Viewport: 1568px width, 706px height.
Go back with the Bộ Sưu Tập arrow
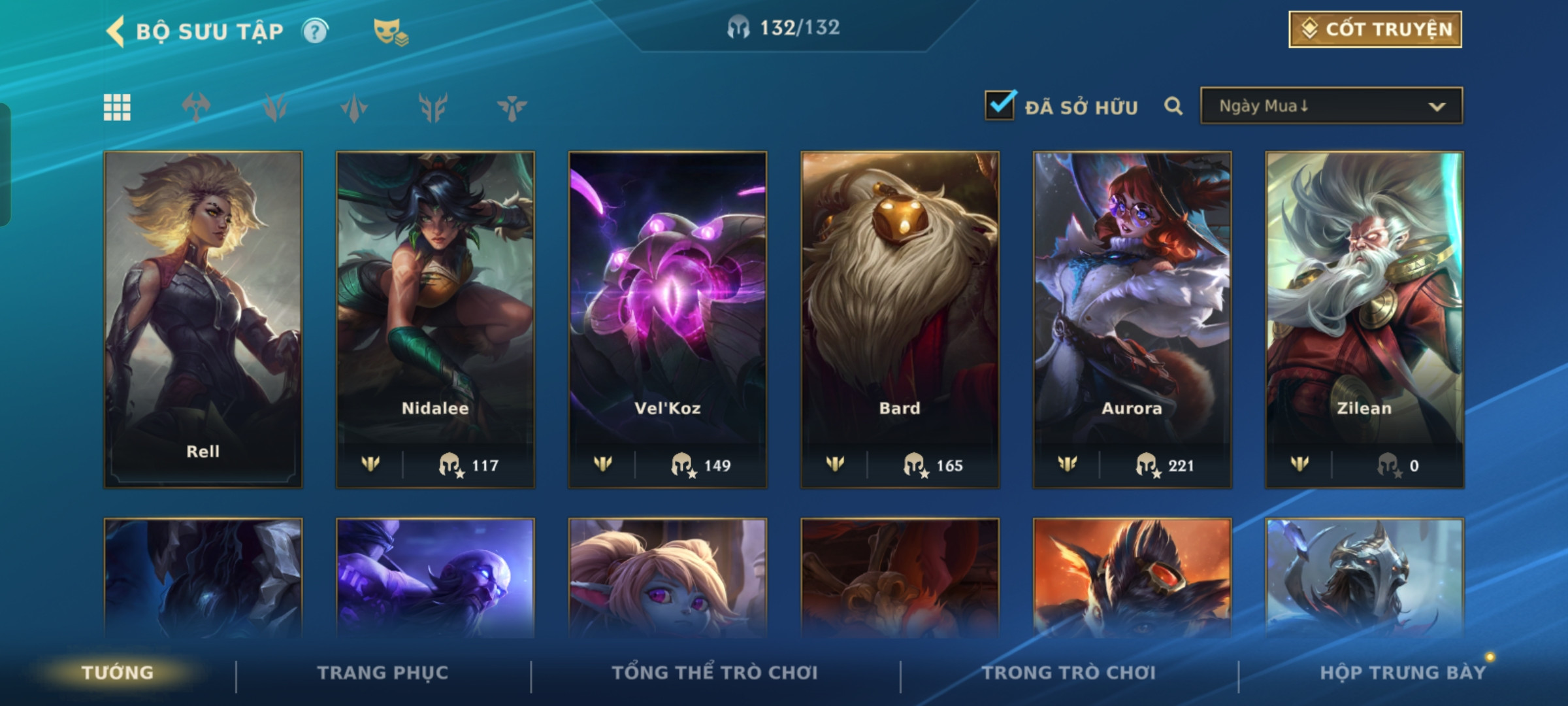(x=116, y=31)
